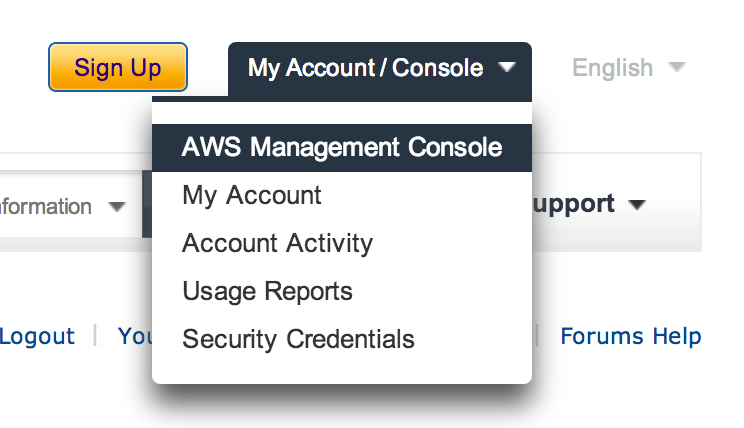This screenshot has width=744, height=428.
Task: Open Account Activity from the menu
Action: click(x=277, y=243)
